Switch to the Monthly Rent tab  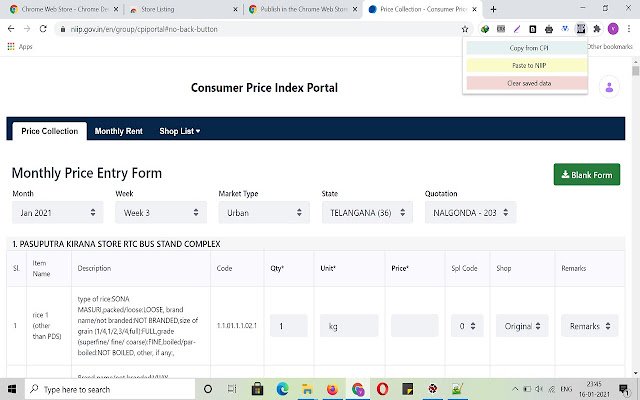point(118,131)
